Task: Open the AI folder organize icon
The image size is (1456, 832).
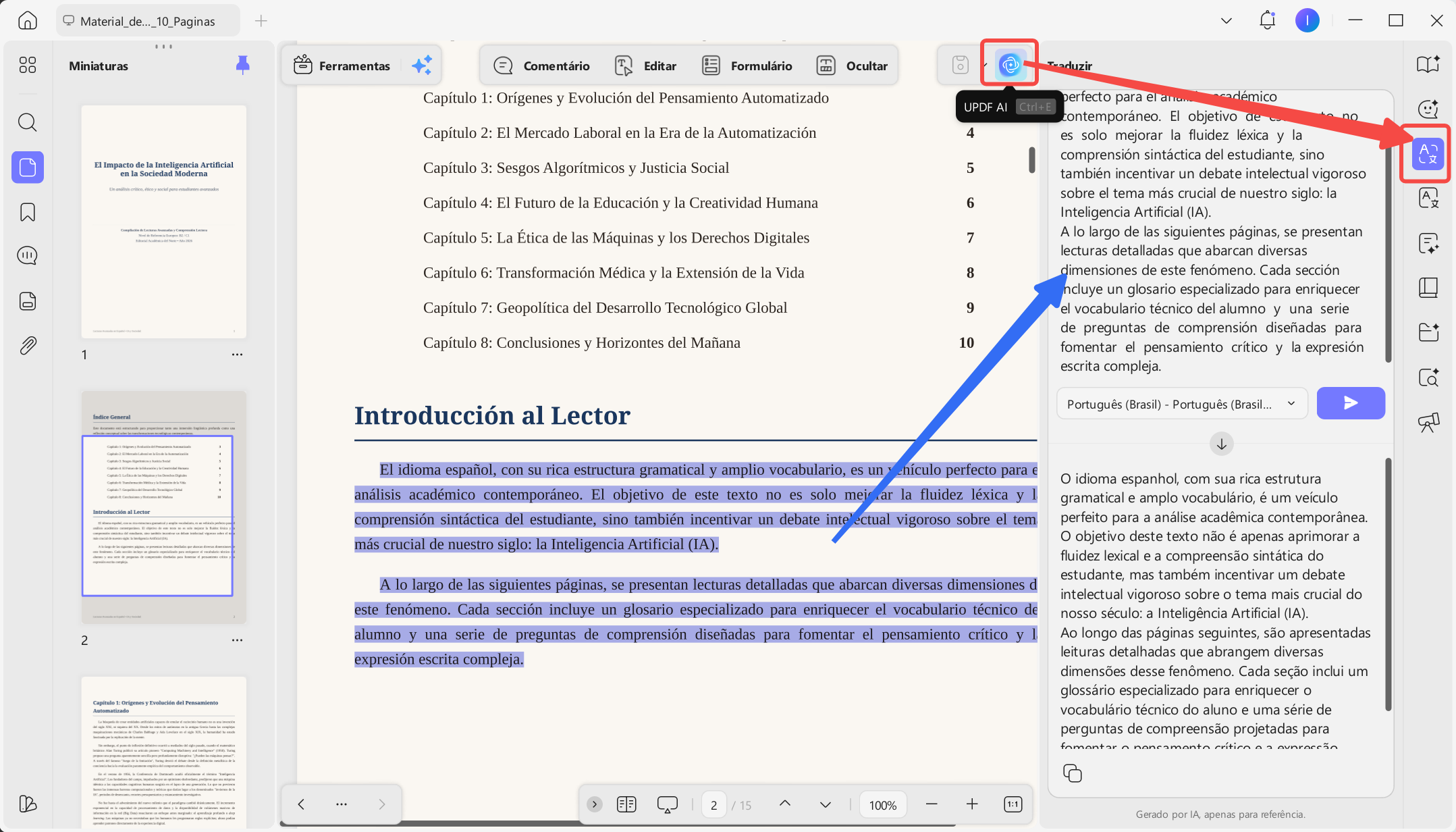Action: (x=1428, y=332)
